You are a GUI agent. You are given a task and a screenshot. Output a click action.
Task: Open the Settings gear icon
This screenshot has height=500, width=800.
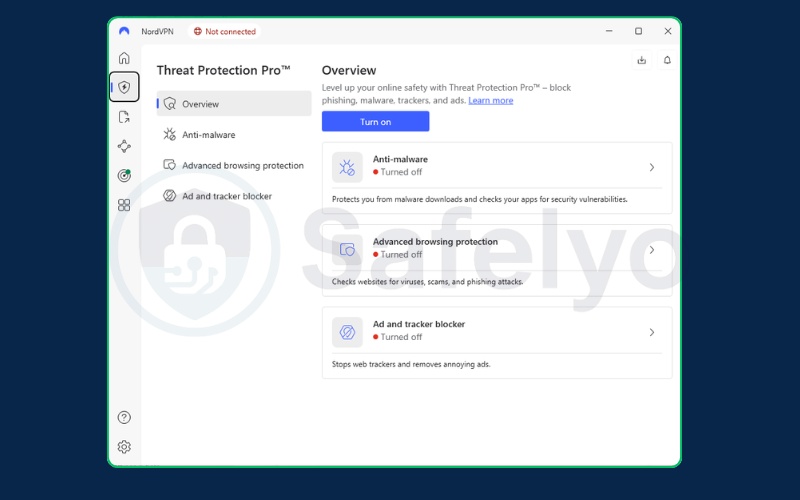pyautogui.click(x=124, y=447)
